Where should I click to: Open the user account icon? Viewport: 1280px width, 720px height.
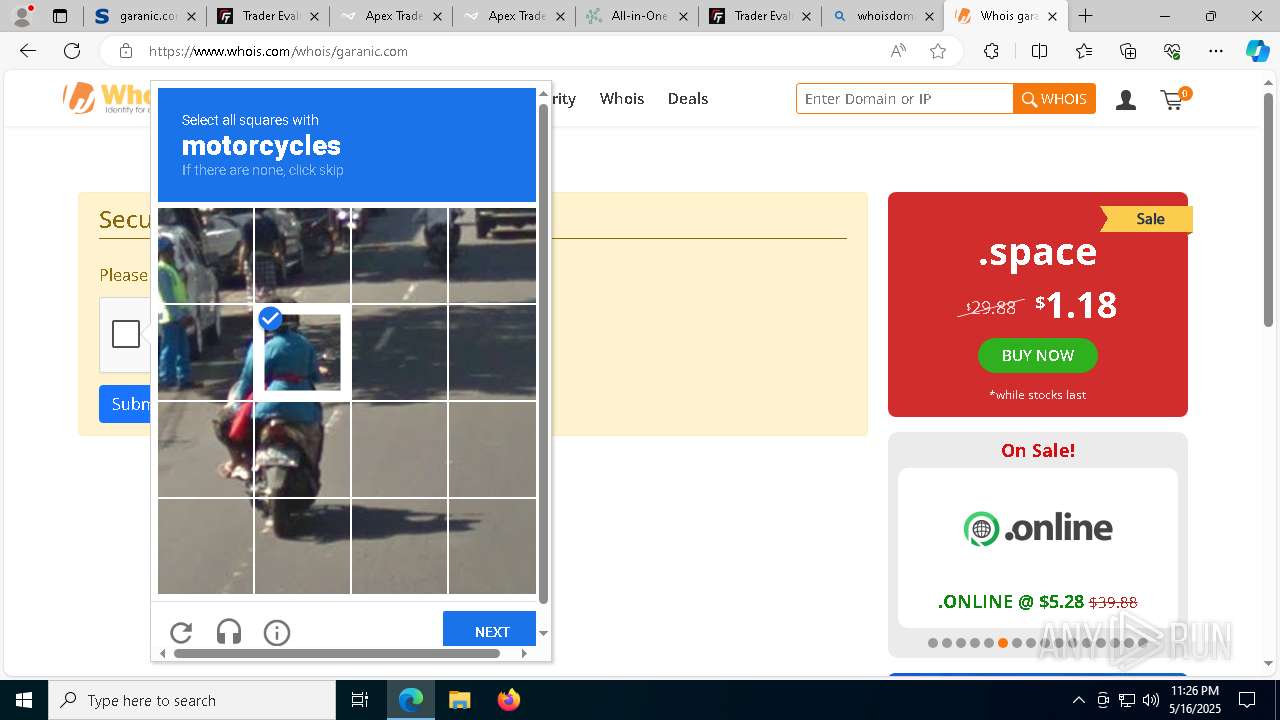click(1126, 99)
